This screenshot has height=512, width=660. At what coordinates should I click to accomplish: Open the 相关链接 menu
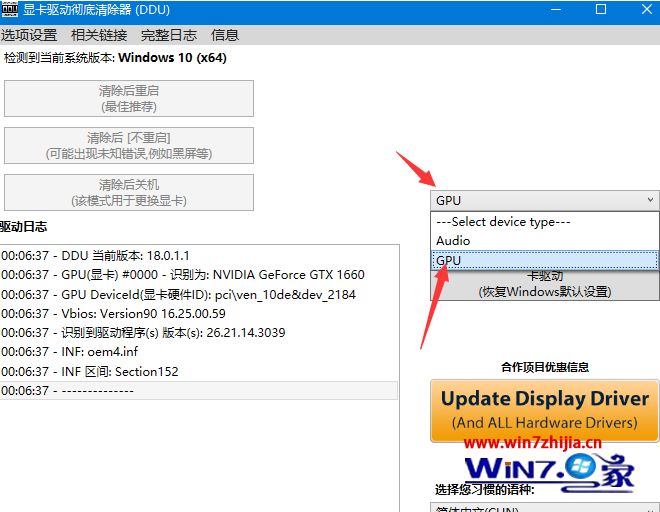pyautogui.click(x=99, y=35)
